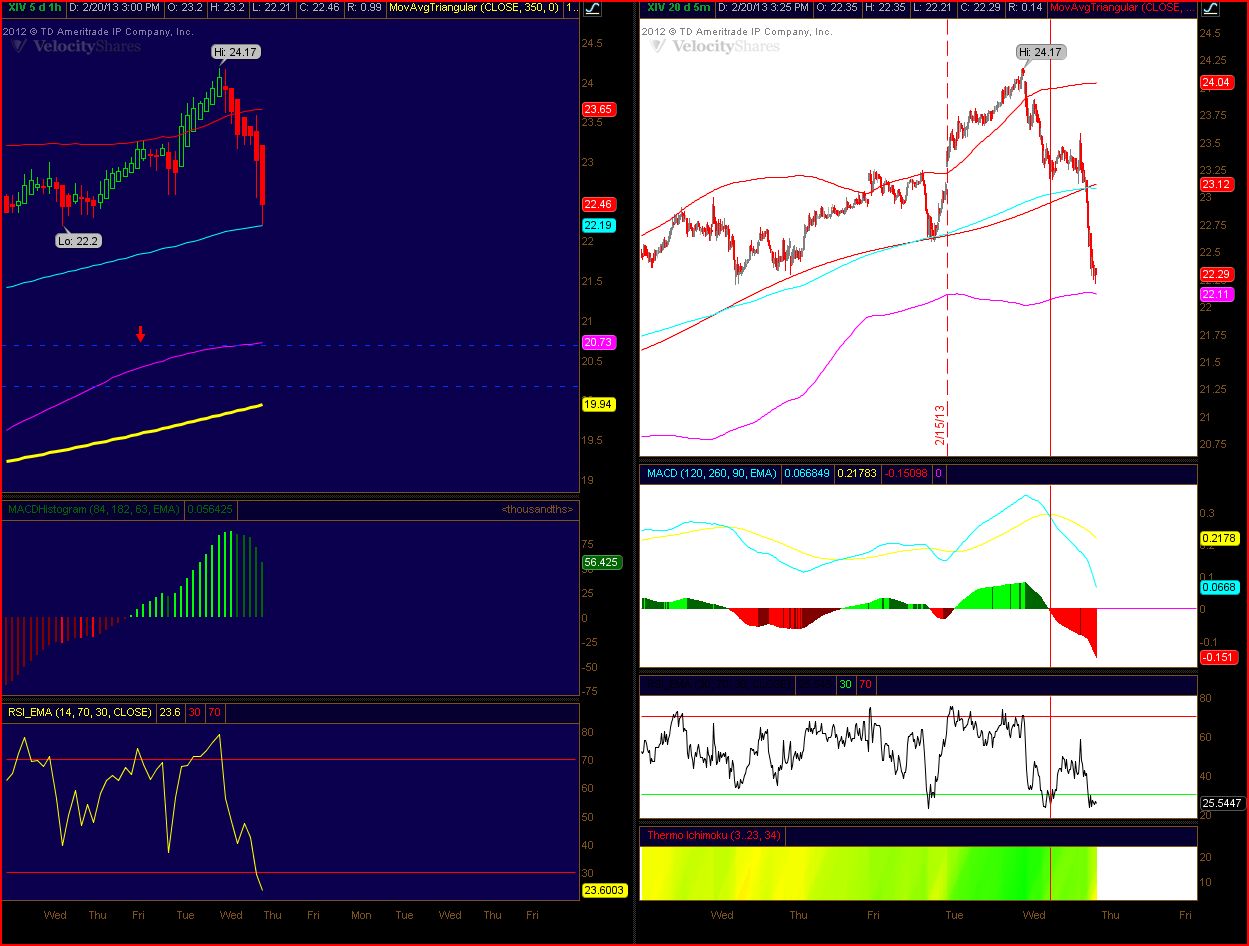Click red MovAvgTriangular study label on right chart
1249x946 pixels.
pyautogui.click(x=1122, y=8)
